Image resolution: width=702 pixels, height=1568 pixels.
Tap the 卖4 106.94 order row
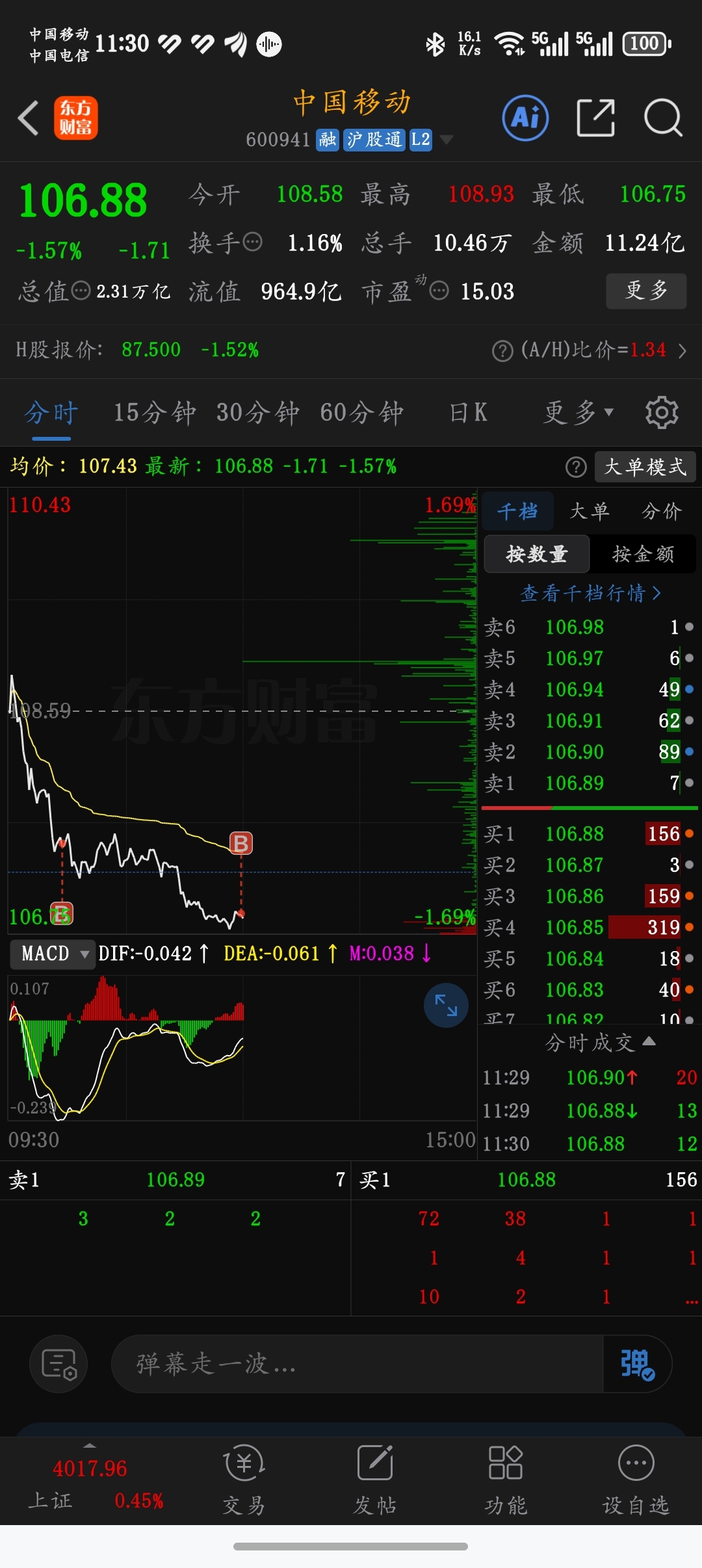pos(589,689)
